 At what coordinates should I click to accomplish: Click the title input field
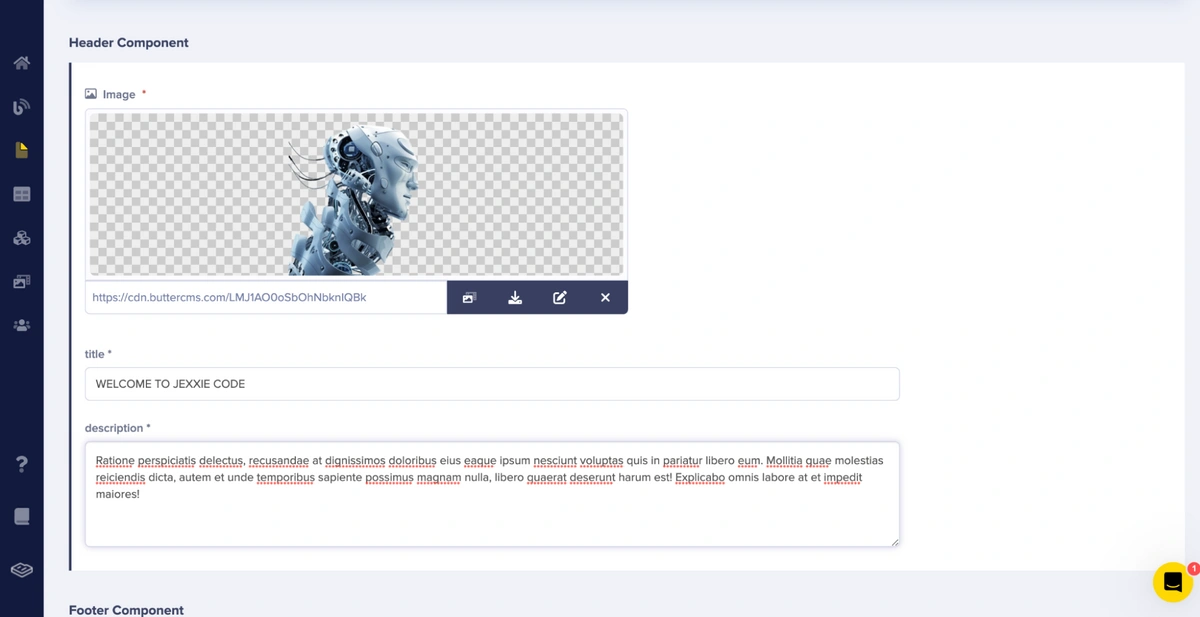point(491,384)
